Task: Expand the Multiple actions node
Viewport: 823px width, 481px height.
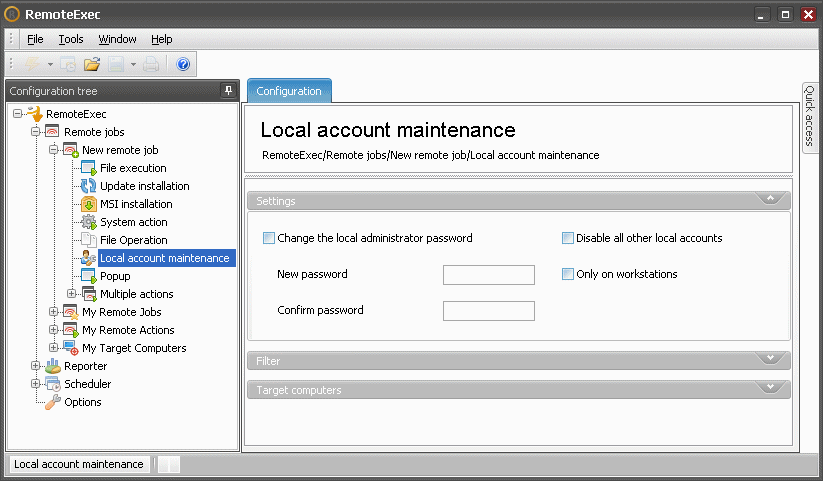Action: (71, 294)
